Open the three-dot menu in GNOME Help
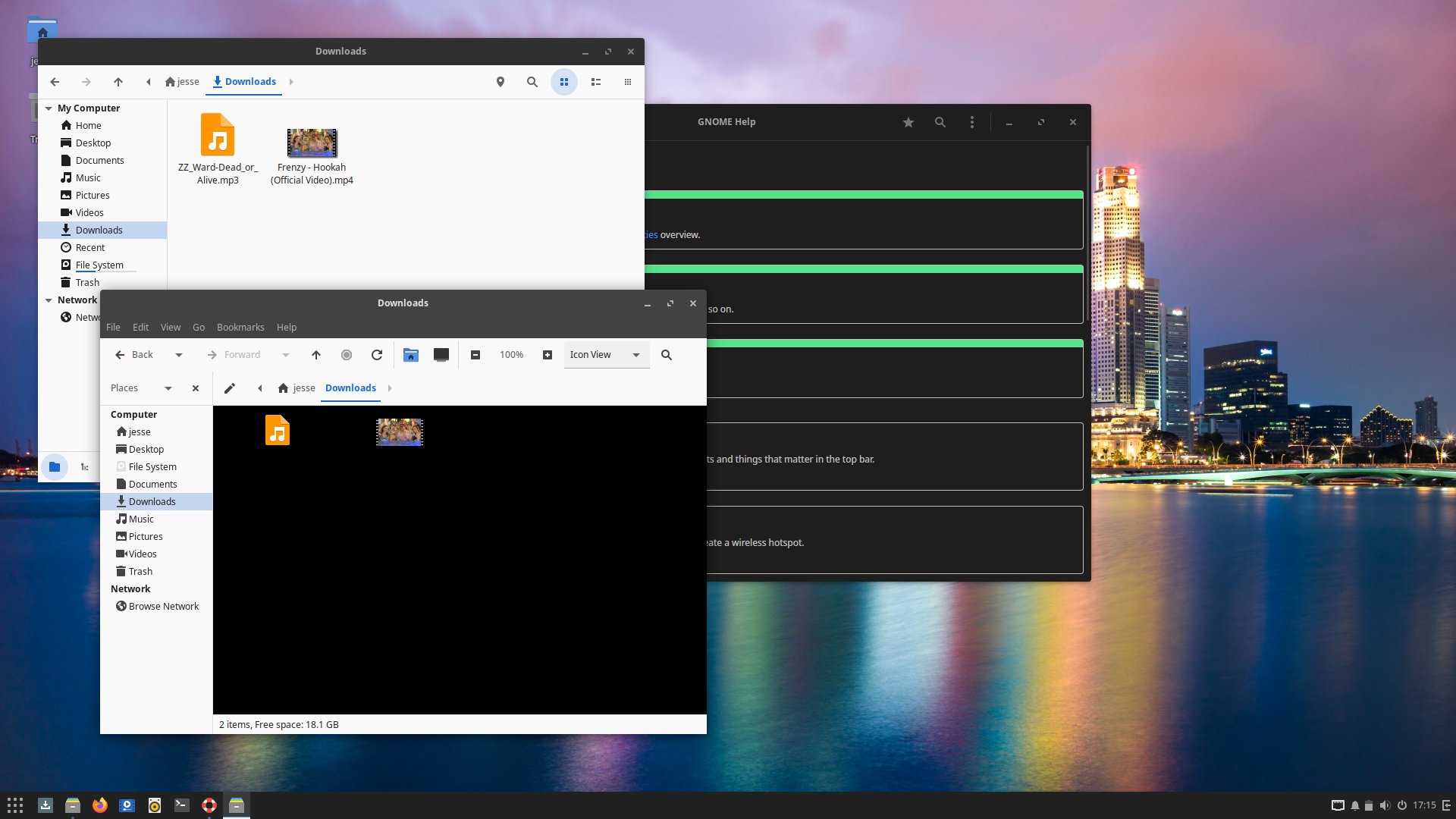1456x819 pixels. coord(972,122)
